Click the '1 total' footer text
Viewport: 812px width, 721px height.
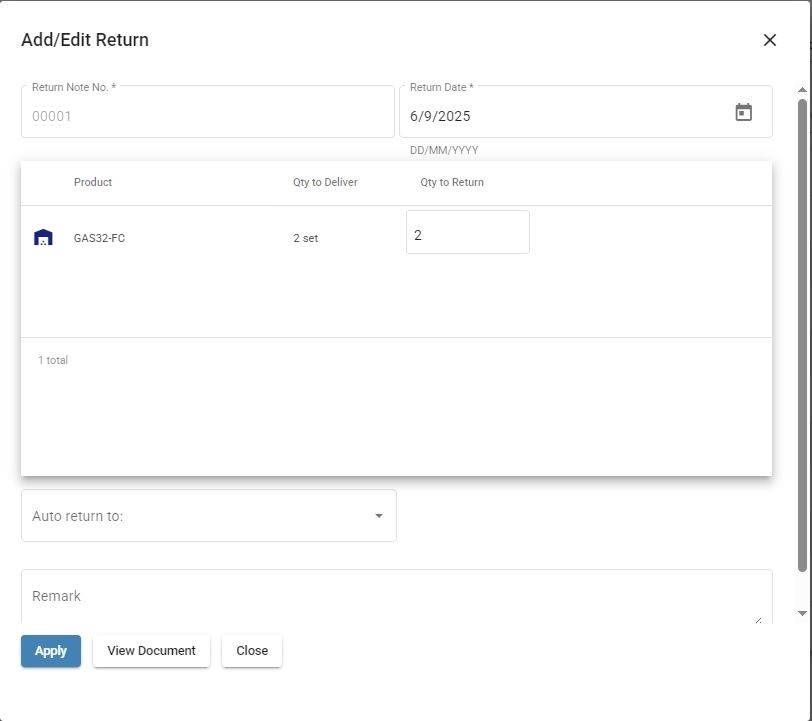(53, 360)
